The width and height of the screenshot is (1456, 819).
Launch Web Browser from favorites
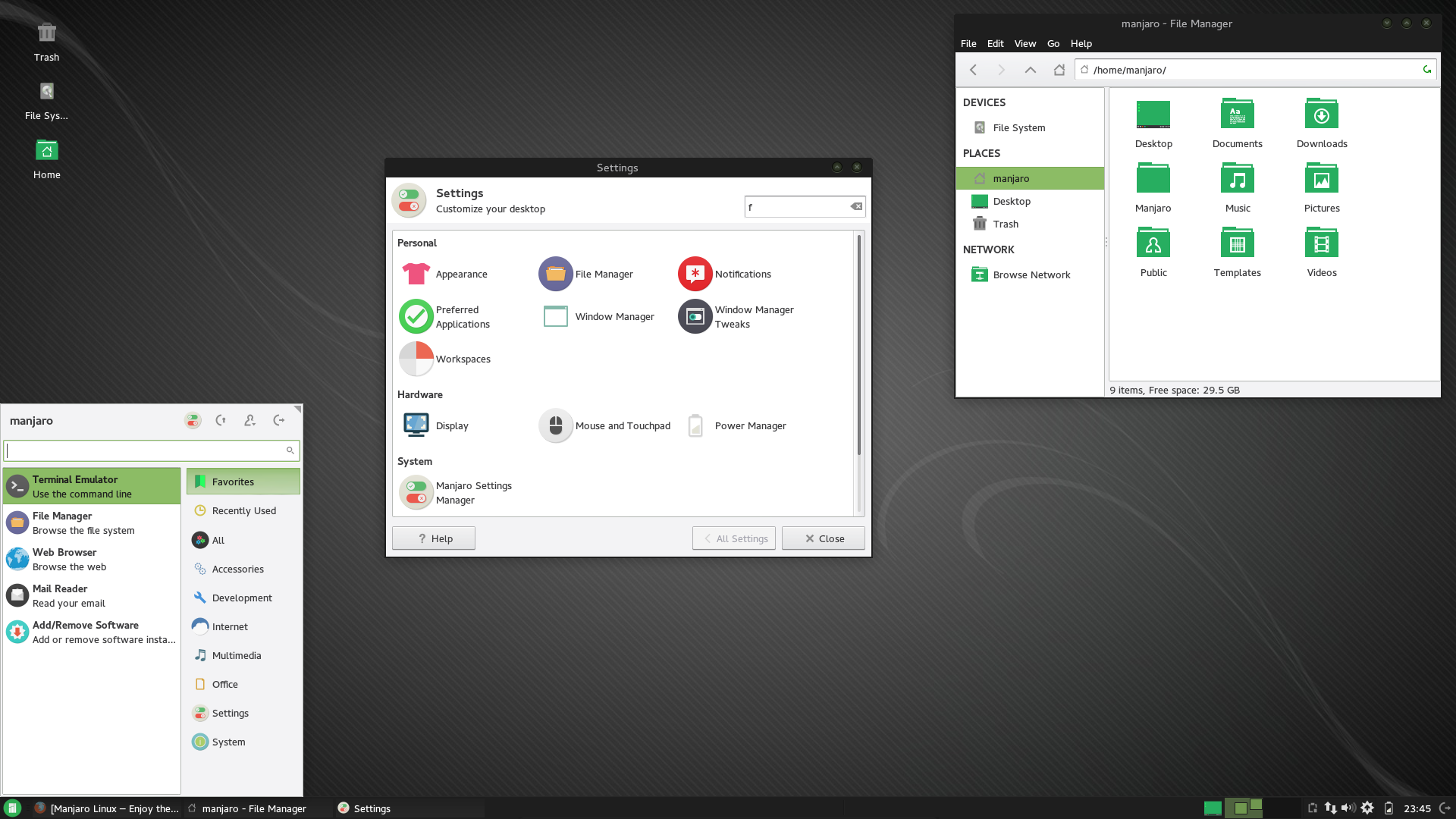tap(92, 559)
